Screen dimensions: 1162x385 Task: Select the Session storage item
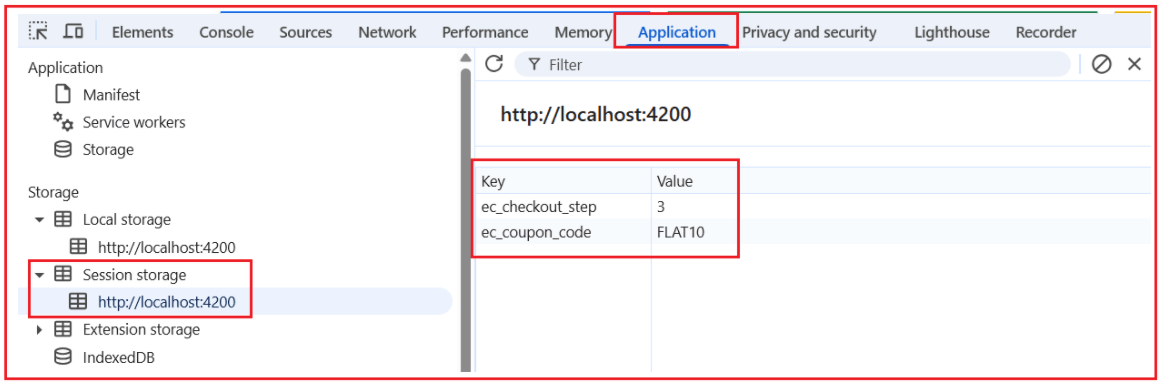point(134,275)
